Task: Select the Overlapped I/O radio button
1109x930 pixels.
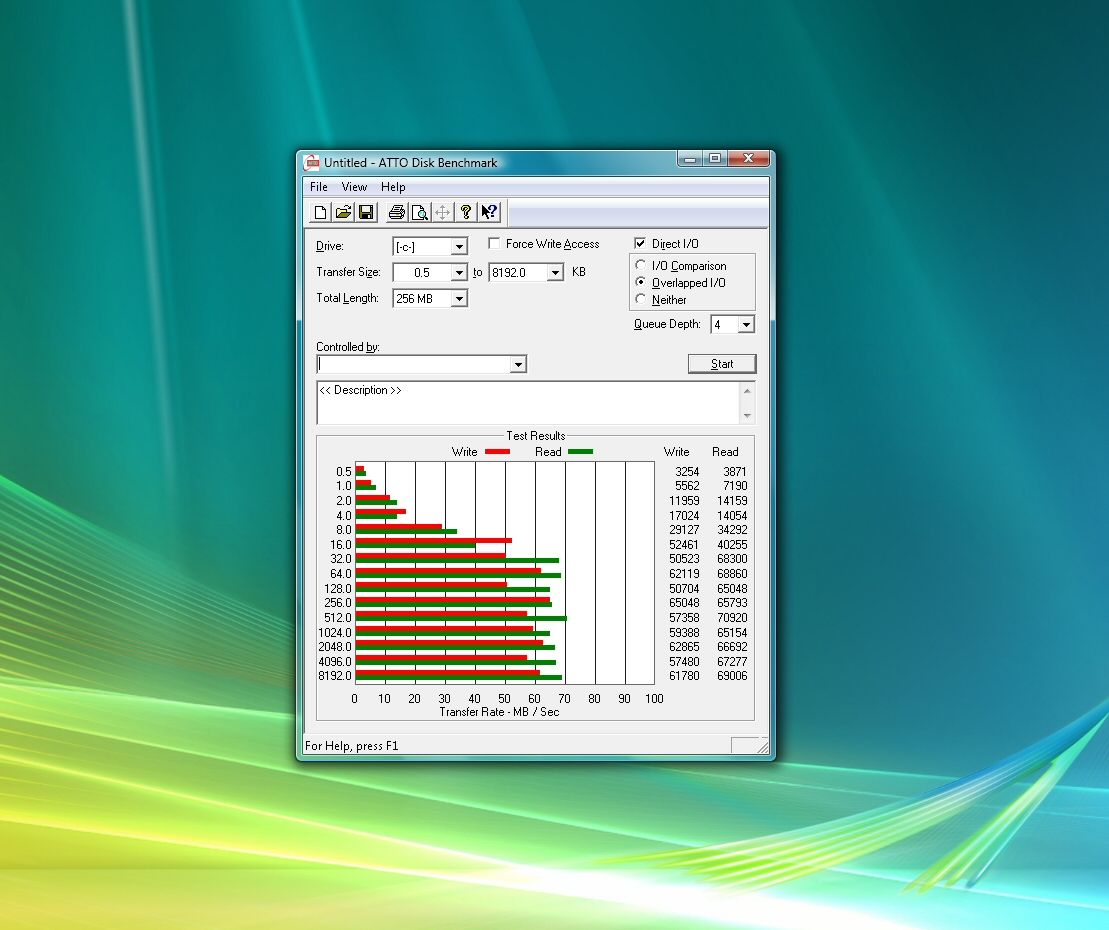Action: click(641, 282)
